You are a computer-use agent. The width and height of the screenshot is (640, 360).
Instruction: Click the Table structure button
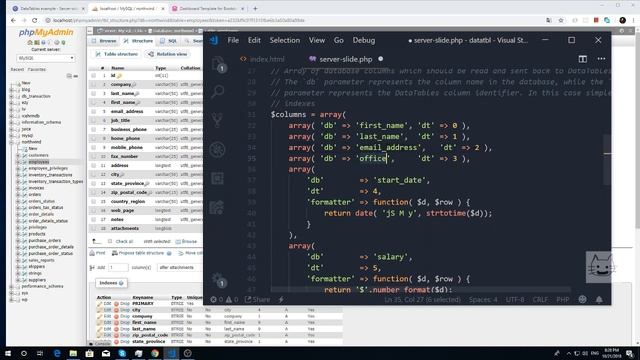click(117, 54)
